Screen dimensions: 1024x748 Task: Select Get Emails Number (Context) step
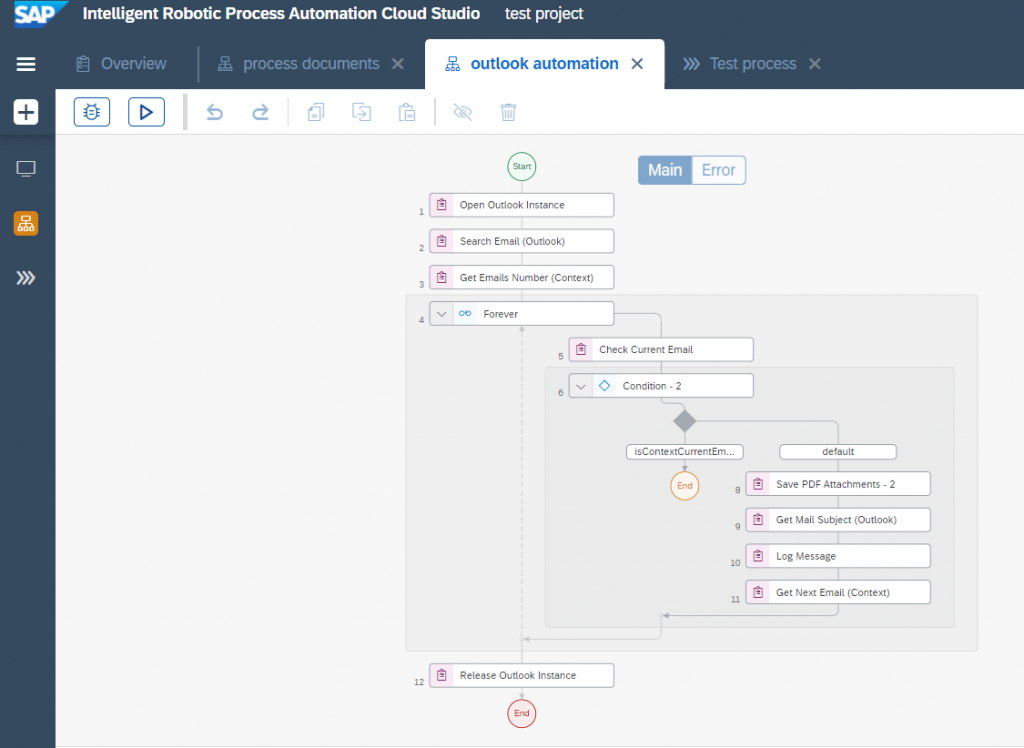(x=522, y=278)
